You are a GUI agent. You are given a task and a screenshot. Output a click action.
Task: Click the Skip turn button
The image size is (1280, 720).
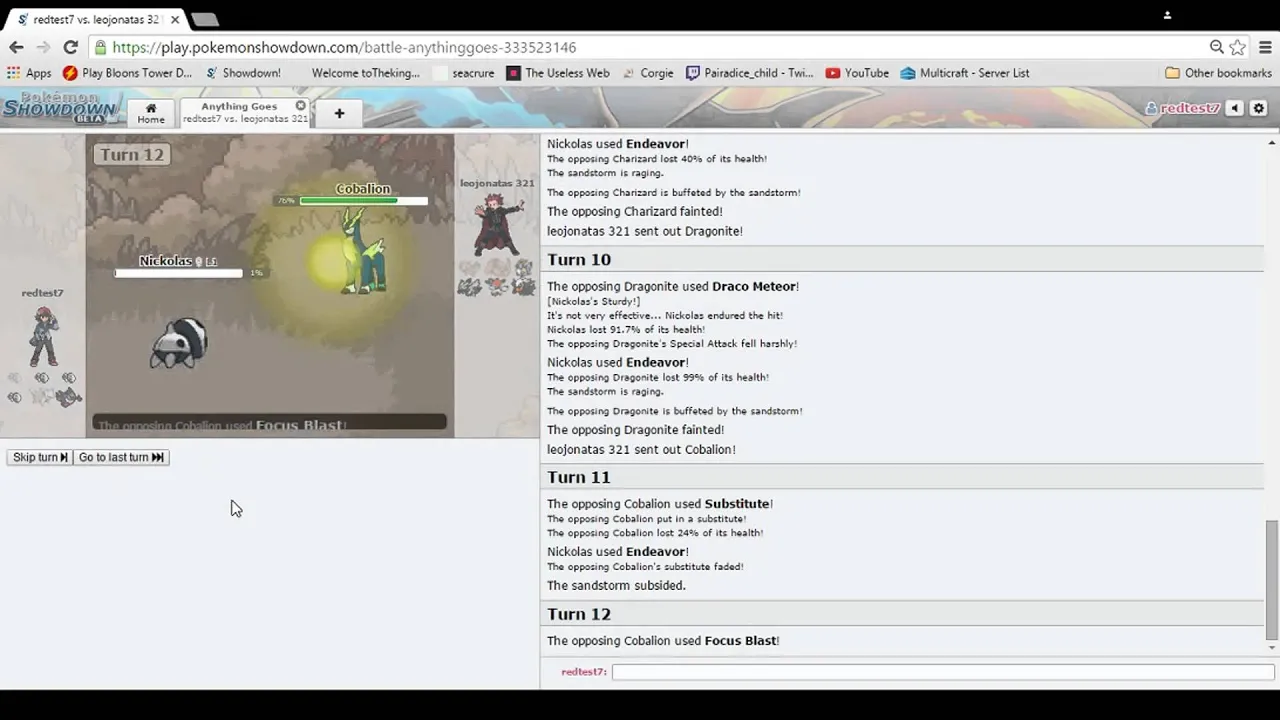pyautogui.click(x=40, y=457)
